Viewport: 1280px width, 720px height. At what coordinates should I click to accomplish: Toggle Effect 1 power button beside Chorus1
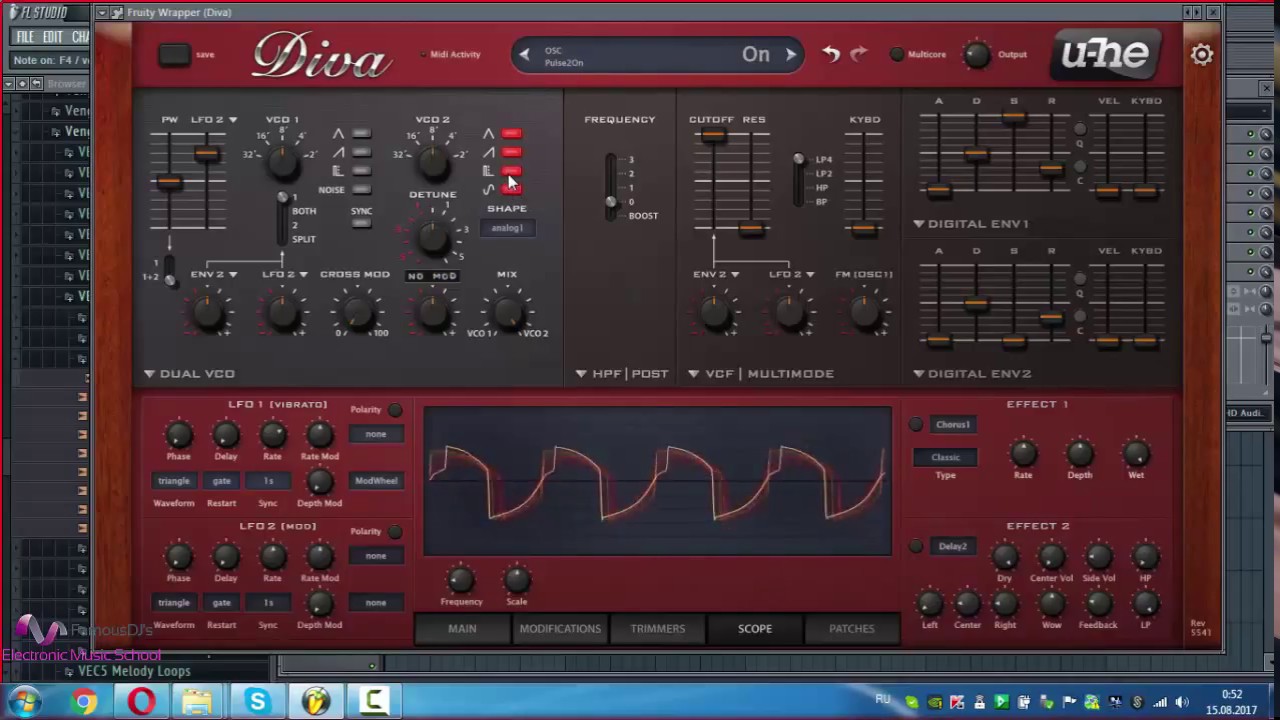coord(916,424)
